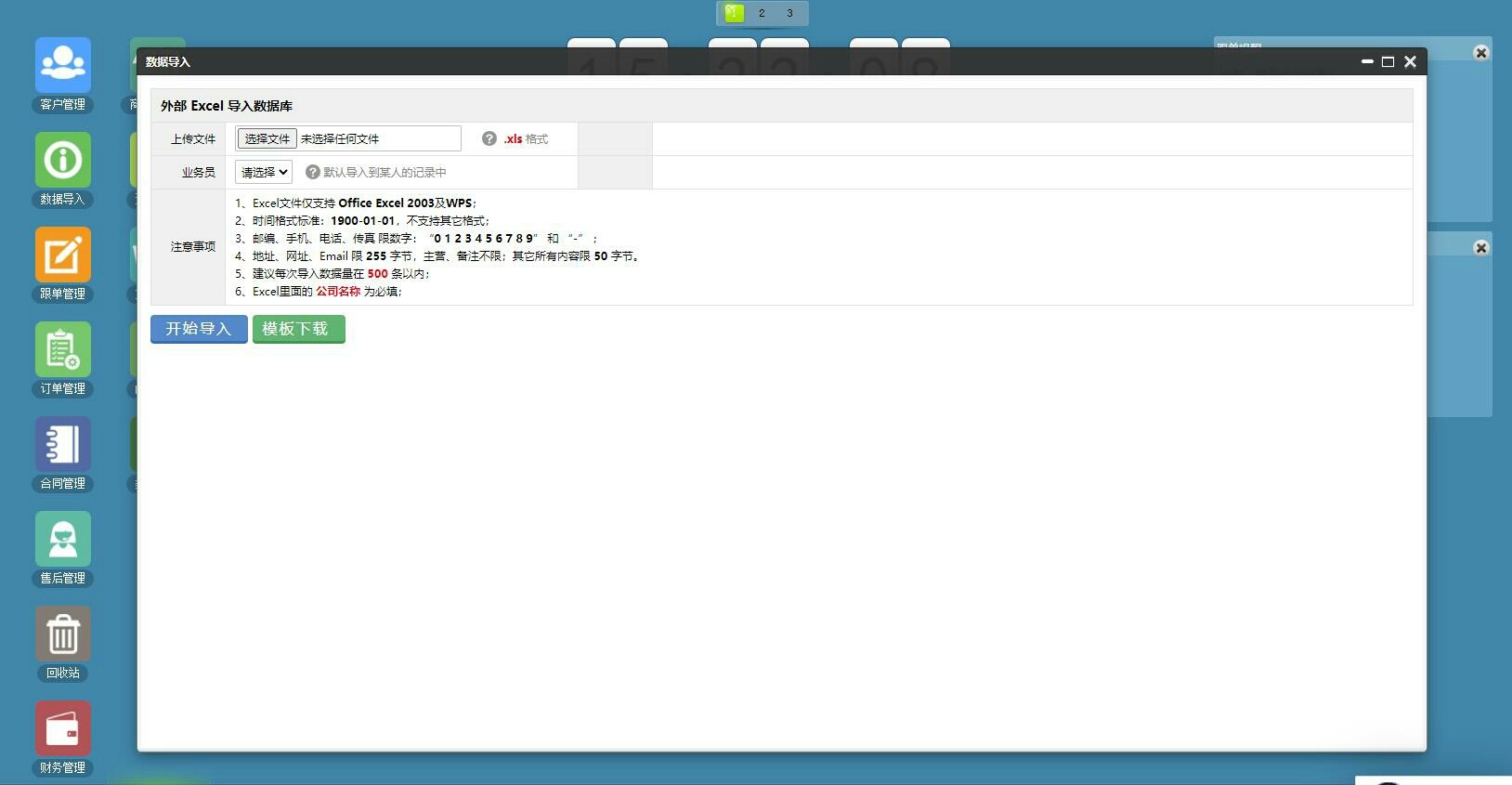
Task: Open the 合同管理 desktop icon
Action: 63,444
